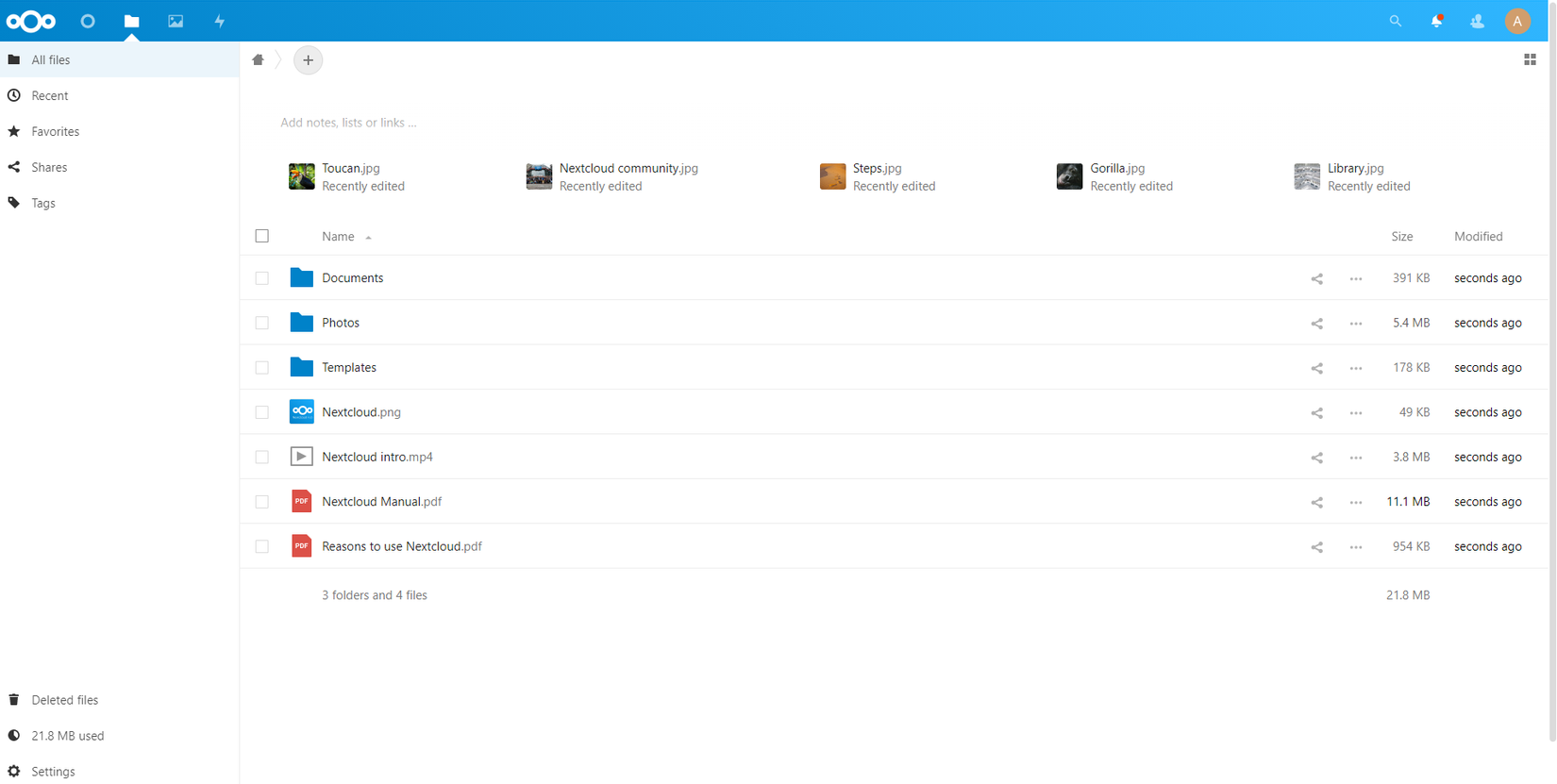Open actions menu for Templates
The width and height of the screenshot is (1557, 784).
pos(1356,368)
